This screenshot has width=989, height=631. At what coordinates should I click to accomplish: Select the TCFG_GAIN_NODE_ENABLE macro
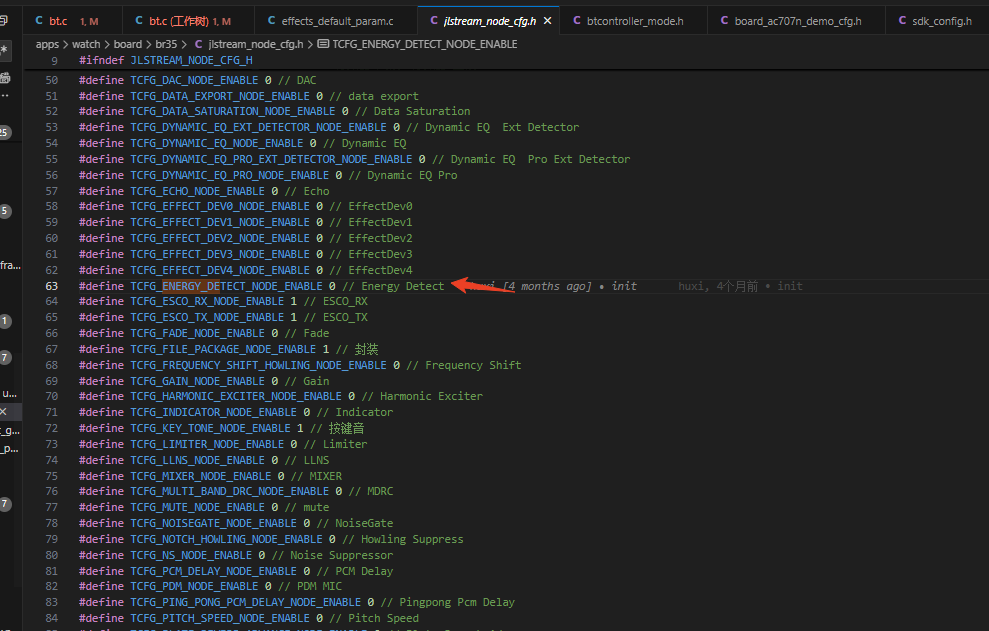tap(197, 381)
